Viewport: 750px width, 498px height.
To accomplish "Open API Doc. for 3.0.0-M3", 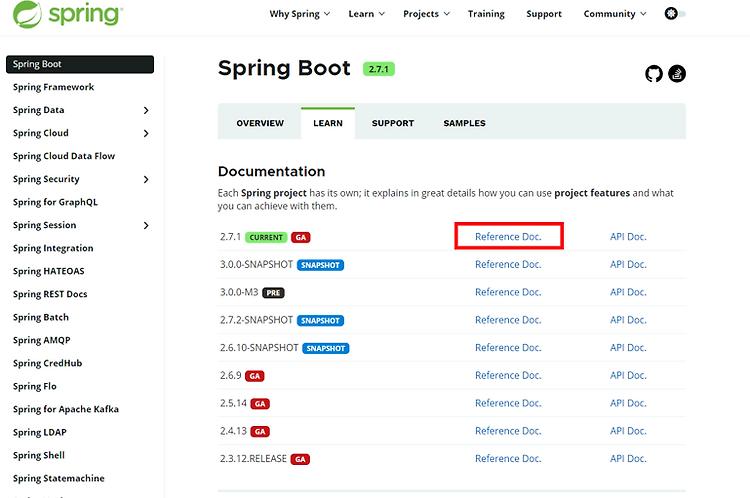I will 628,292.
